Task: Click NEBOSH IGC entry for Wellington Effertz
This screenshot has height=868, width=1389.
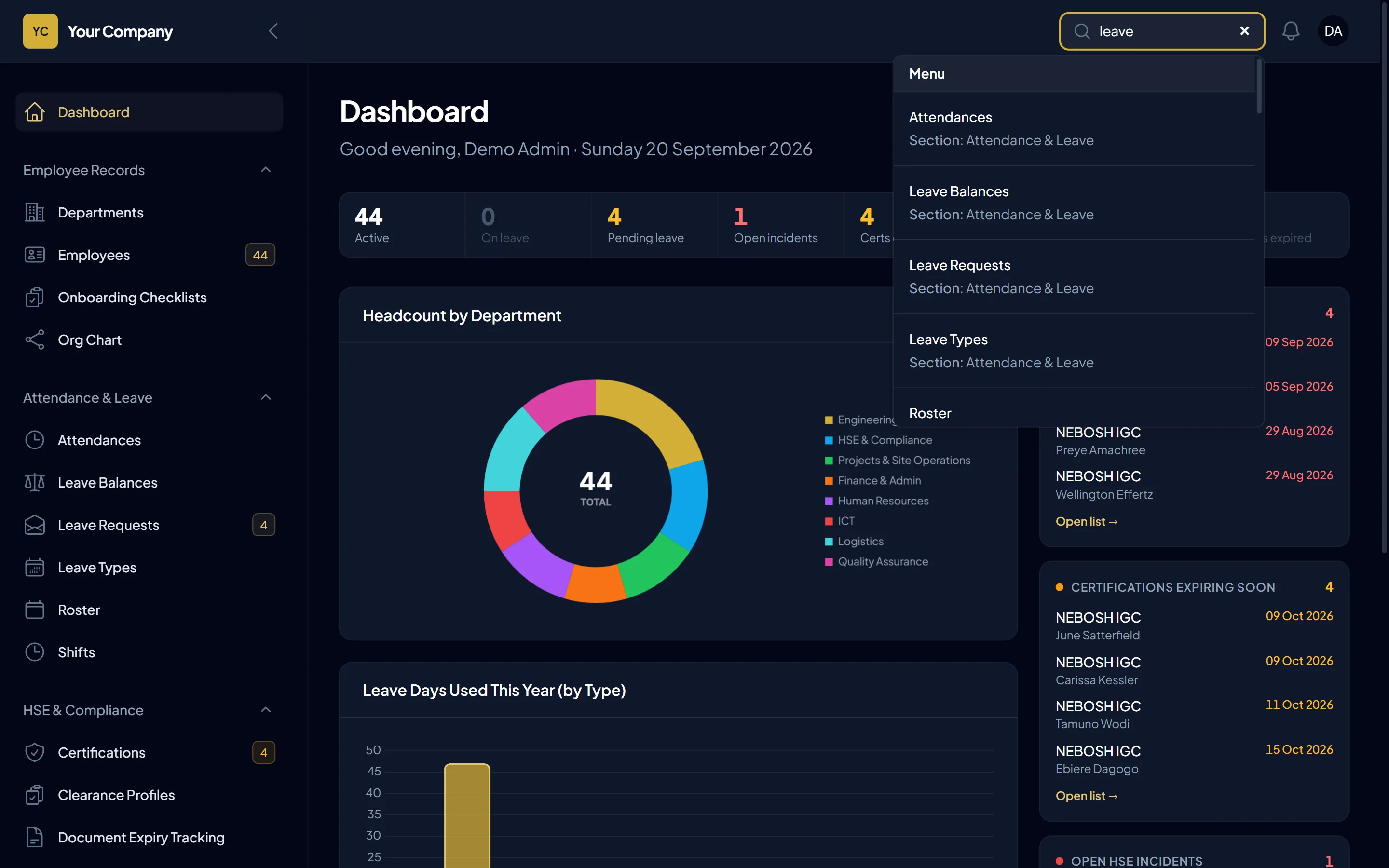Action: 1194,485
